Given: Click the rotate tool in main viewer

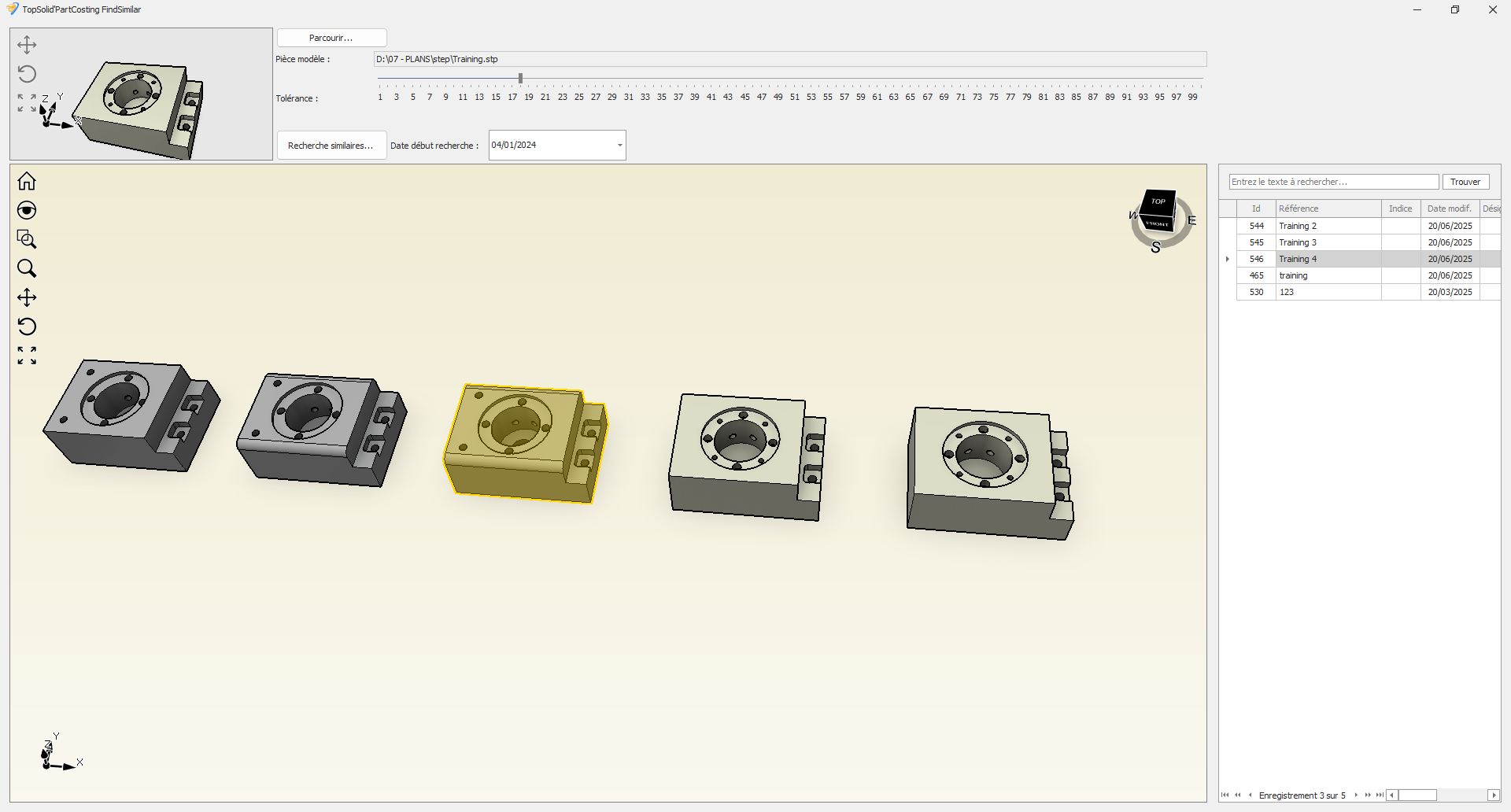Looking at the screenshot, I should [x=27, y=327].
